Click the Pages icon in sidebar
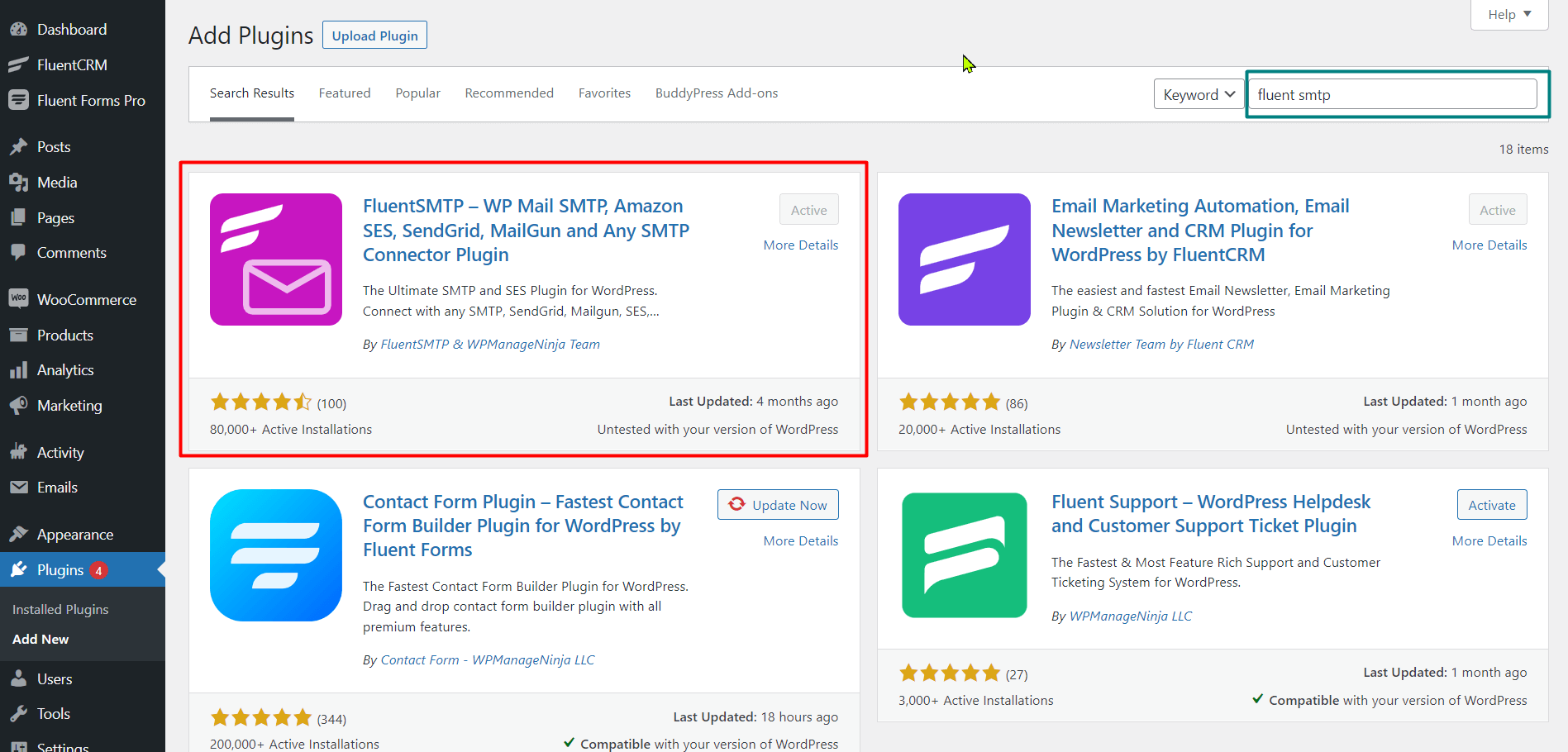The height and width of the screenshot is (752, 1568). 18,218
